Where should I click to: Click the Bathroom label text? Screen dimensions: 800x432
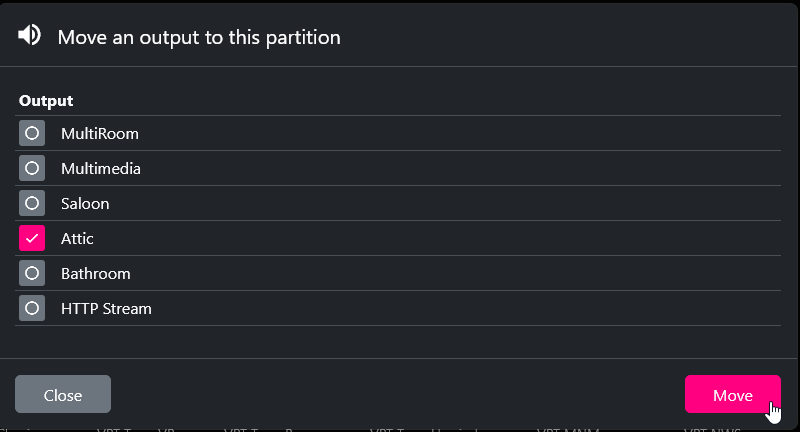[96, 273]
